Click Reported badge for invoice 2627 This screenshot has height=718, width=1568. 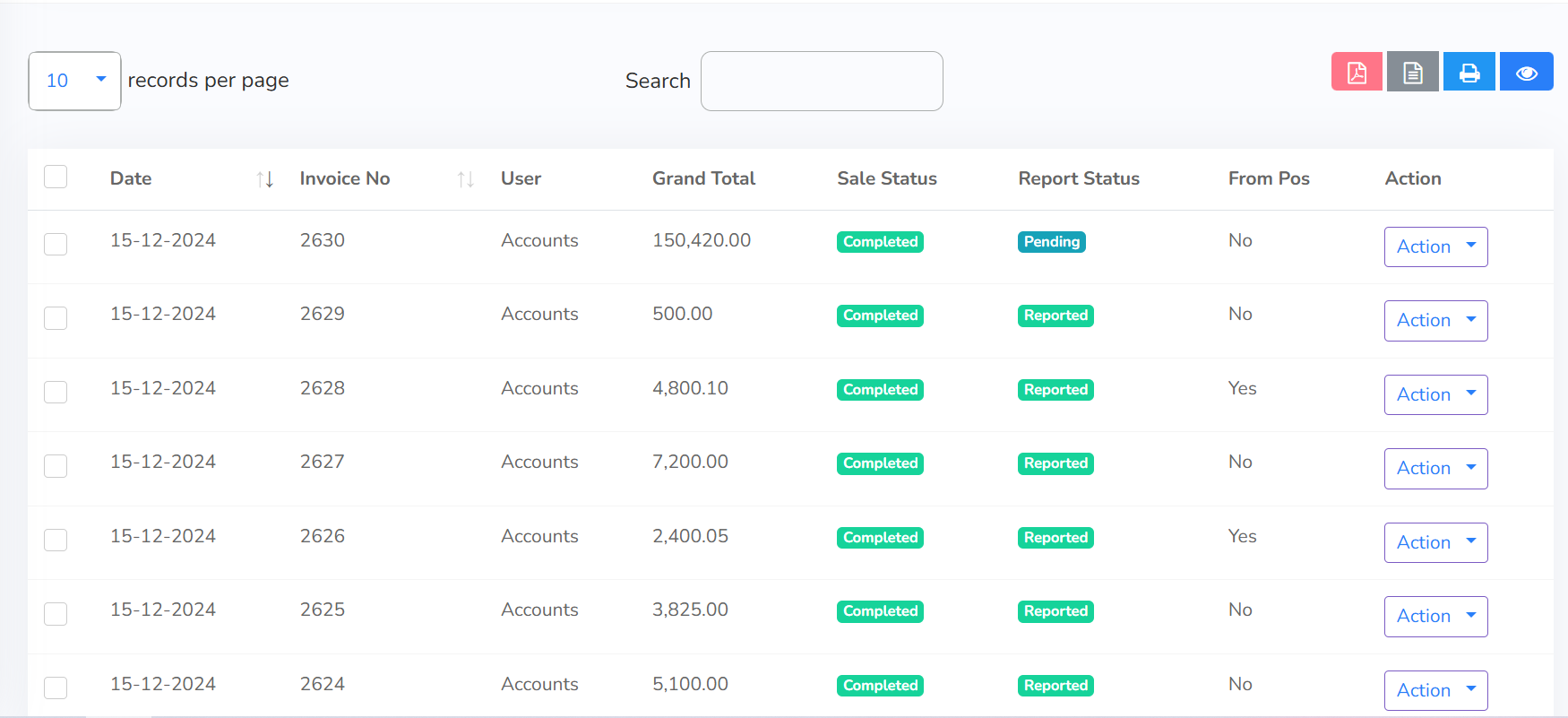point(1055,463)
